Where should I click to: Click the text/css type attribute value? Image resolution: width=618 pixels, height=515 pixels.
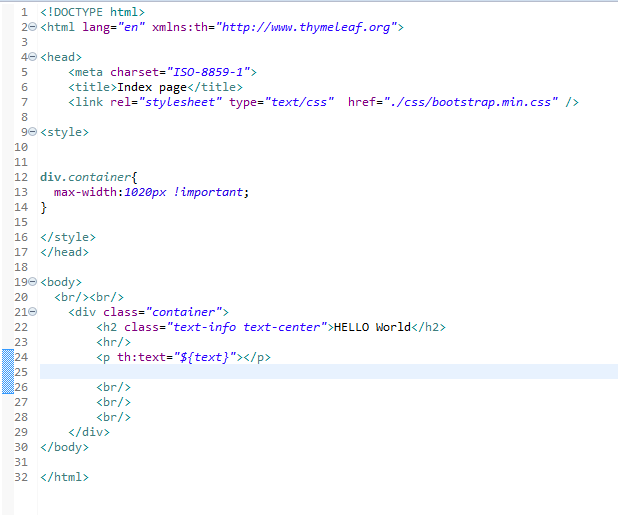(x=300, y=102)
